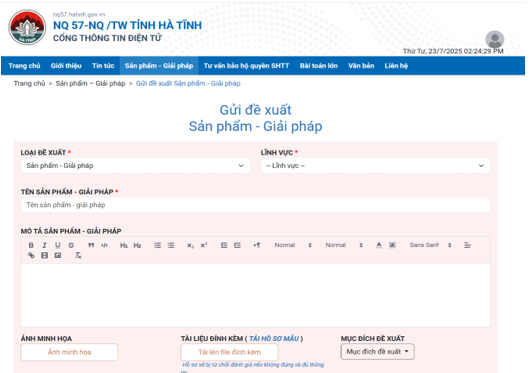This screenshot has height=373, width=531.
Task: Open the Loại đề xuất dropdown
Action: (x=135, y=166)
